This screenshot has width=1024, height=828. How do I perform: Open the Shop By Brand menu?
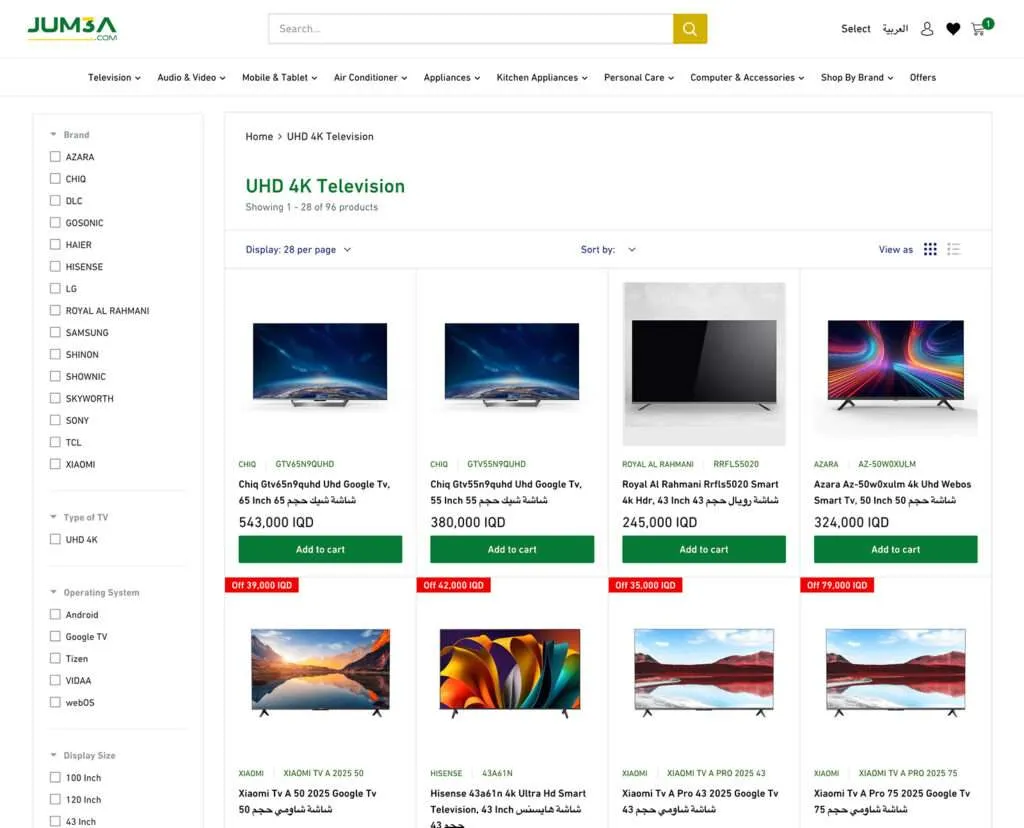857,77
